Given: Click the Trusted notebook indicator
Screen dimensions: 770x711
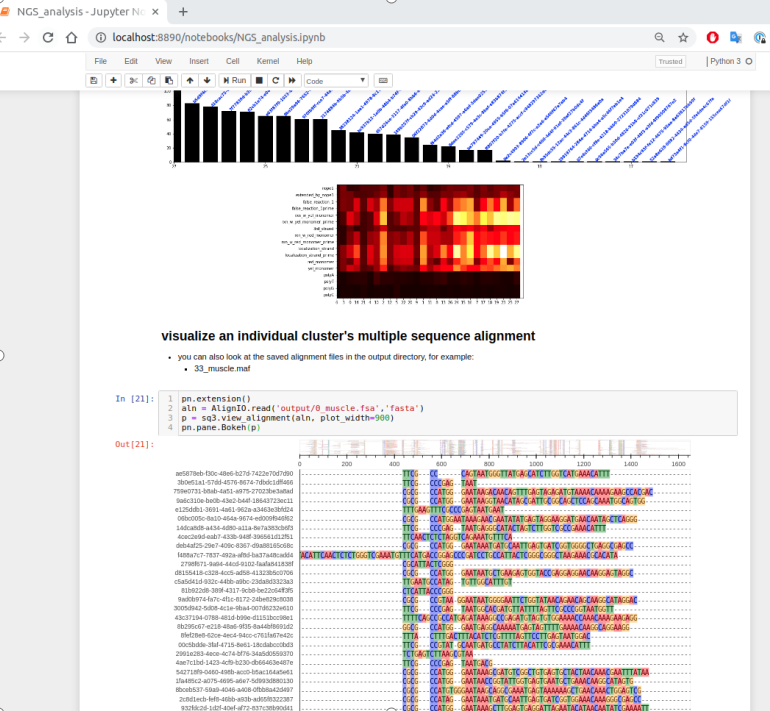Looking at the screenshot, I should 670,61.
